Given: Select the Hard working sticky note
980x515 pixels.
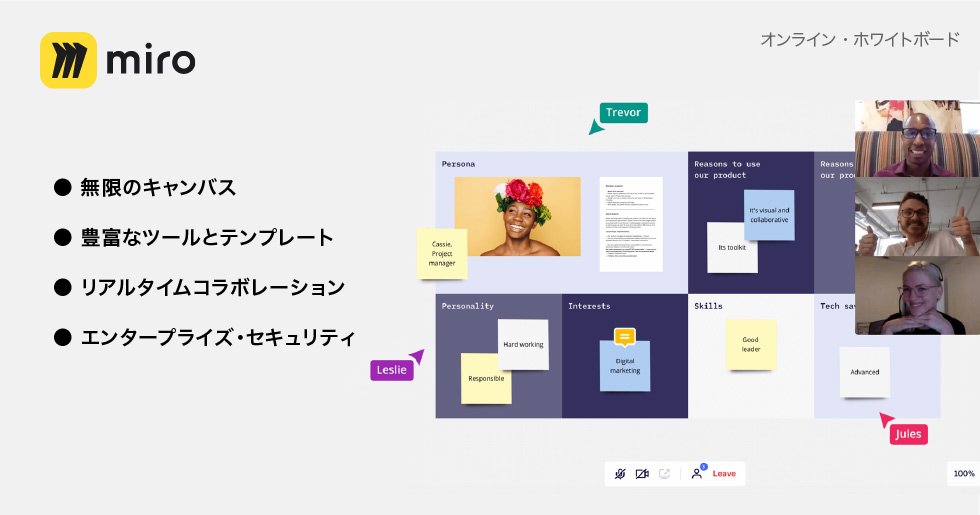Looking at the screenshot, I should tap(523, 344).
